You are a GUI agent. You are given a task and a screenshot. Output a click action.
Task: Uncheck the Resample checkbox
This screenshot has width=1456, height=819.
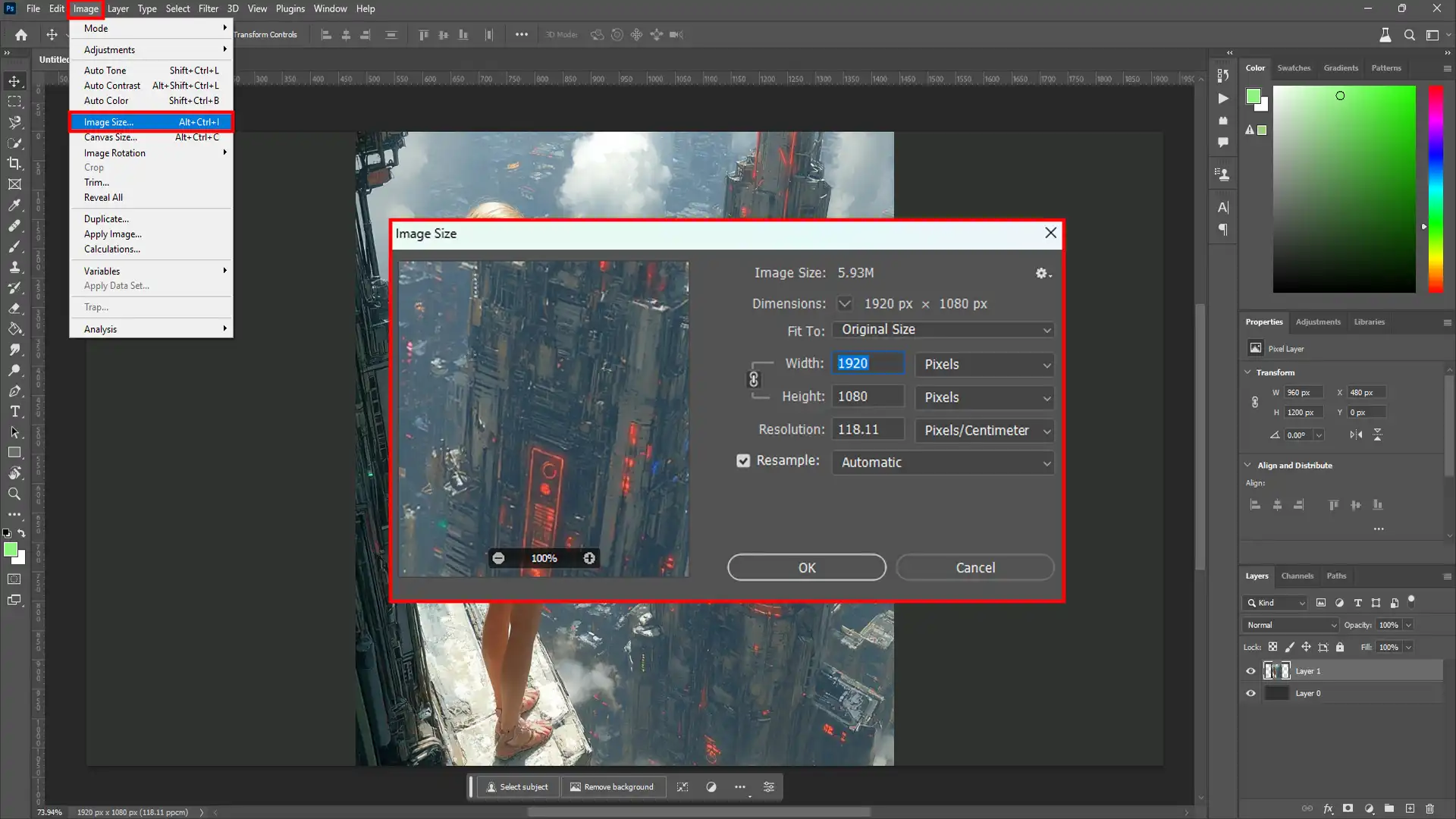coord(743,460)
